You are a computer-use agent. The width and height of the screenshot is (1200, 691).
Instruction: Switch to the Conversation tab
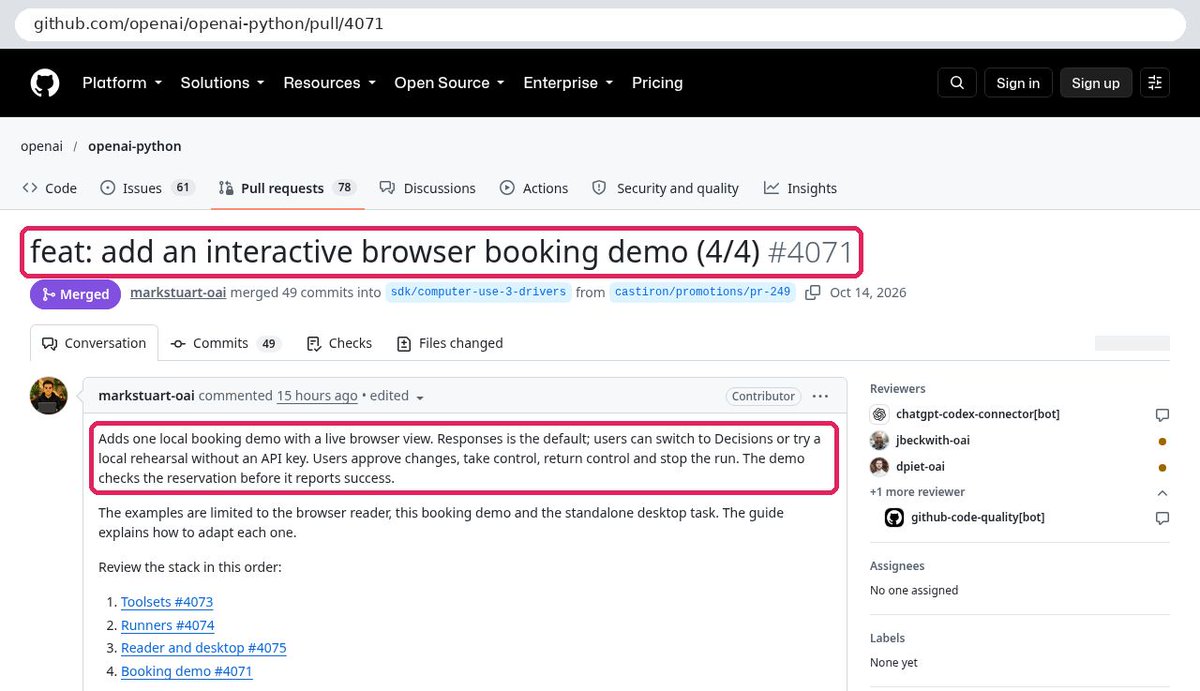tap(94, 343)
